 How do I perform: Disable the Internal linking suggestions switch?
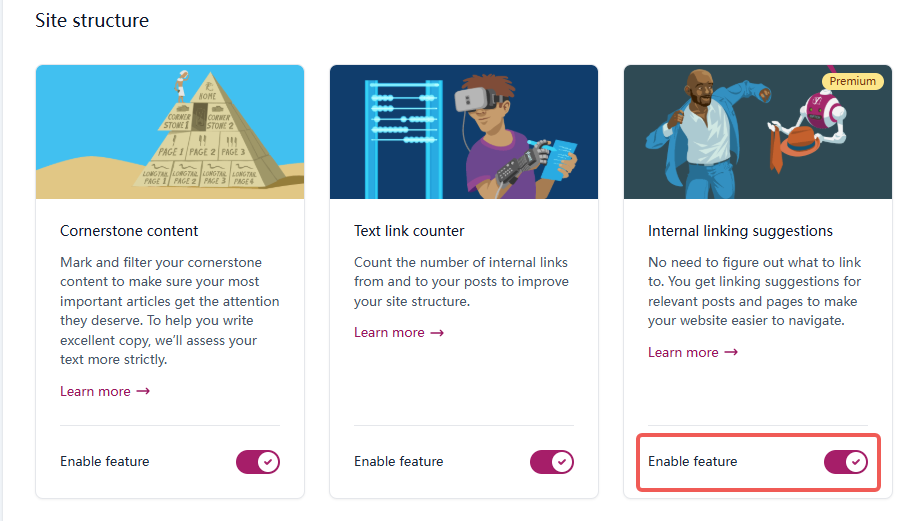tap(845, 461)
